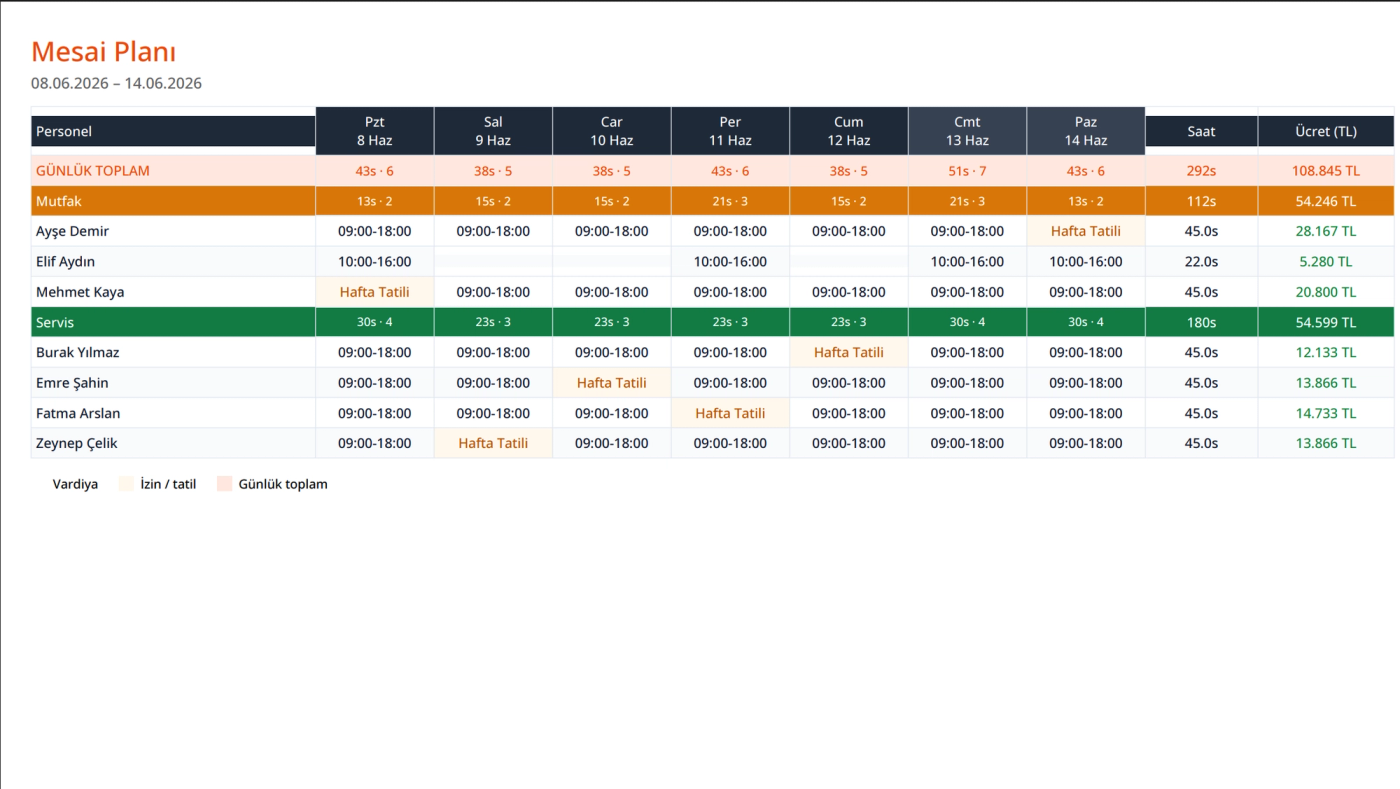Screen dimensions: 1400x789
Task: Click the Saat column header
Action: pos(1201,131)
